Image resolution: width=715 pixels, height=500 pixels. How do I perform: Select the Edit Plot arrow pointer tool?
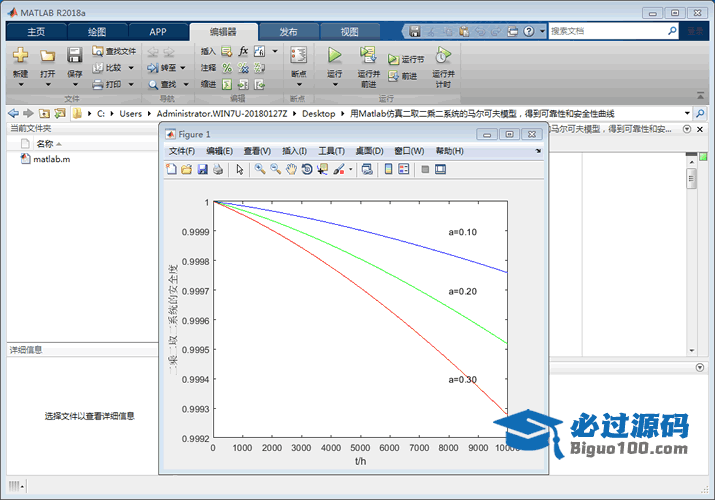click(x=240, y=170)
